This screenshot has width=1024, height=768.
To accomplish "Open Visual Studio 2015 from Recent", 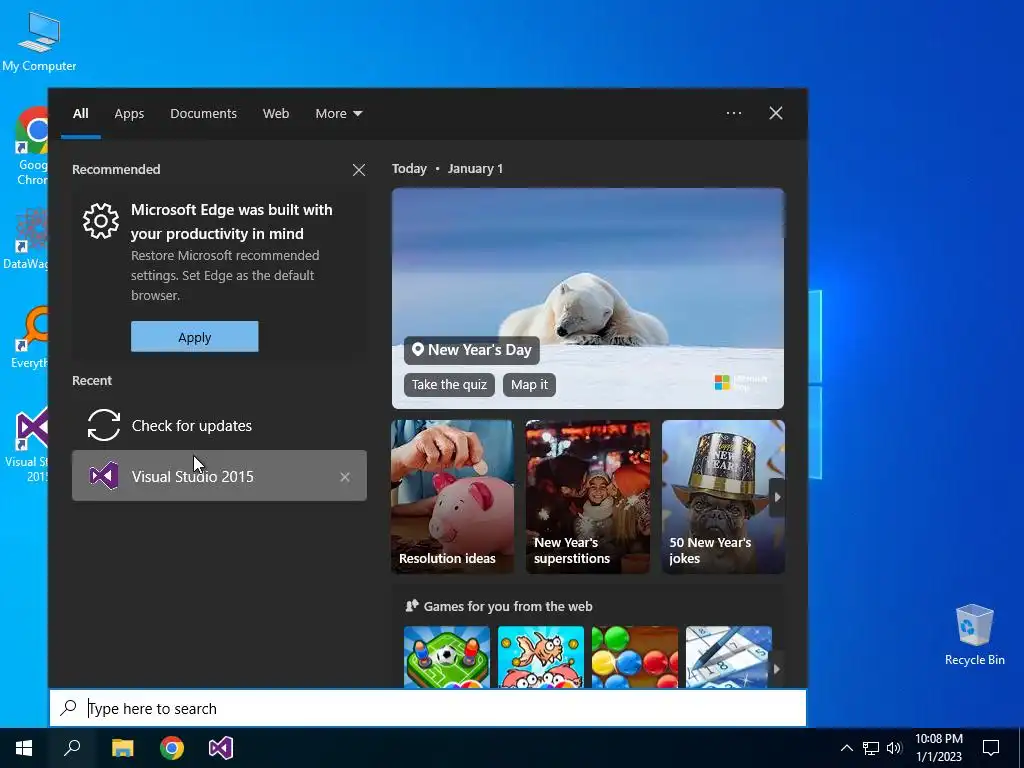I will pyautogui.click(x=219, y=476).
